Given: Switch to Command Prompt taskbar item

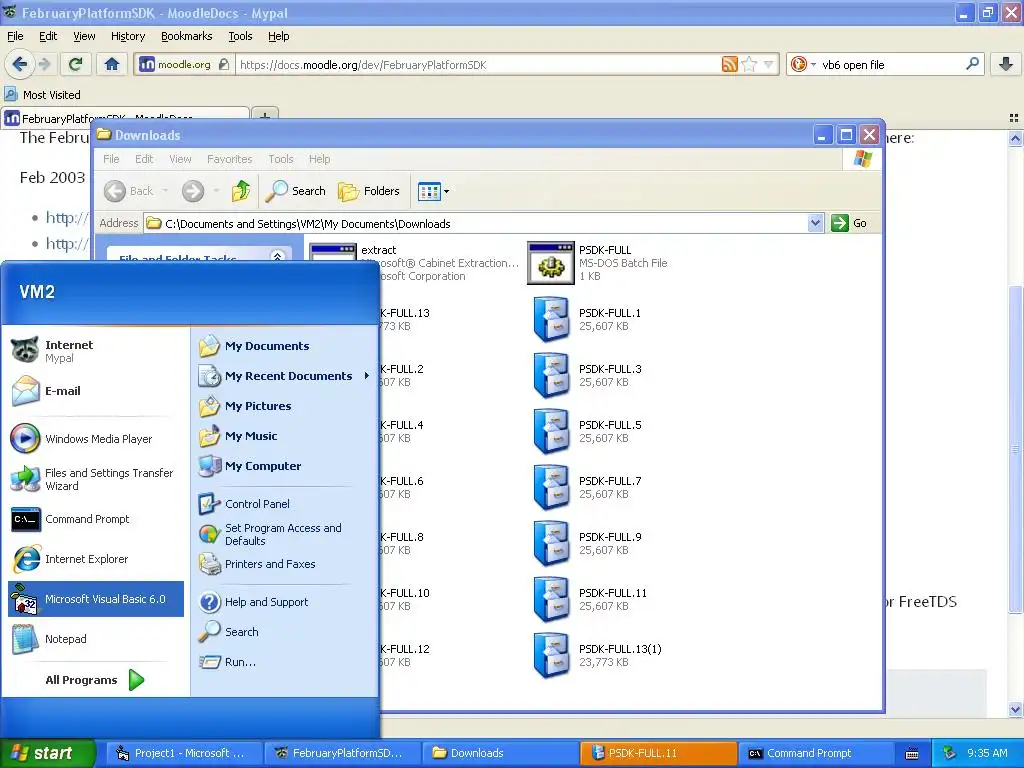Looking at the screenshot, I should coord(816,753).
